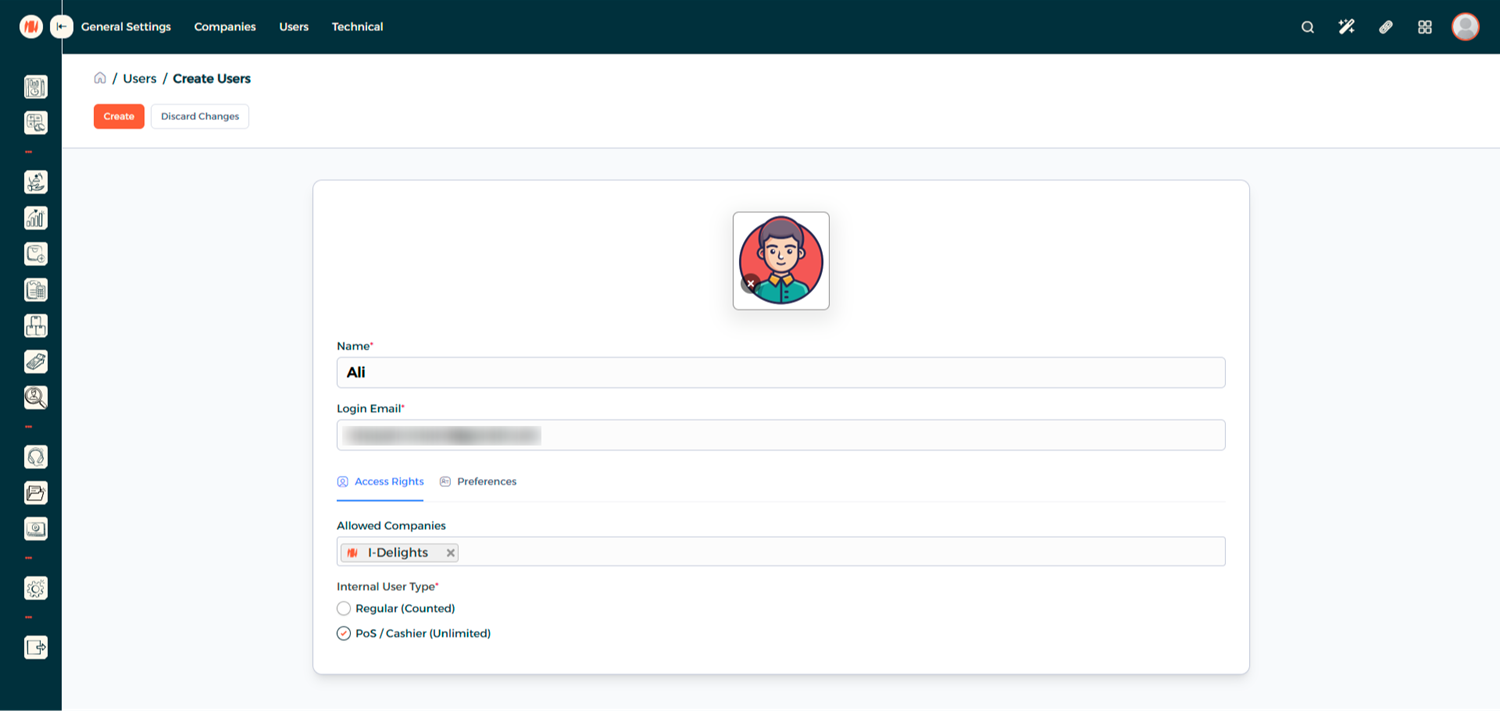Collapse the sidebar with the arrow toggle

pyautogui.click(x=62, y=27)
